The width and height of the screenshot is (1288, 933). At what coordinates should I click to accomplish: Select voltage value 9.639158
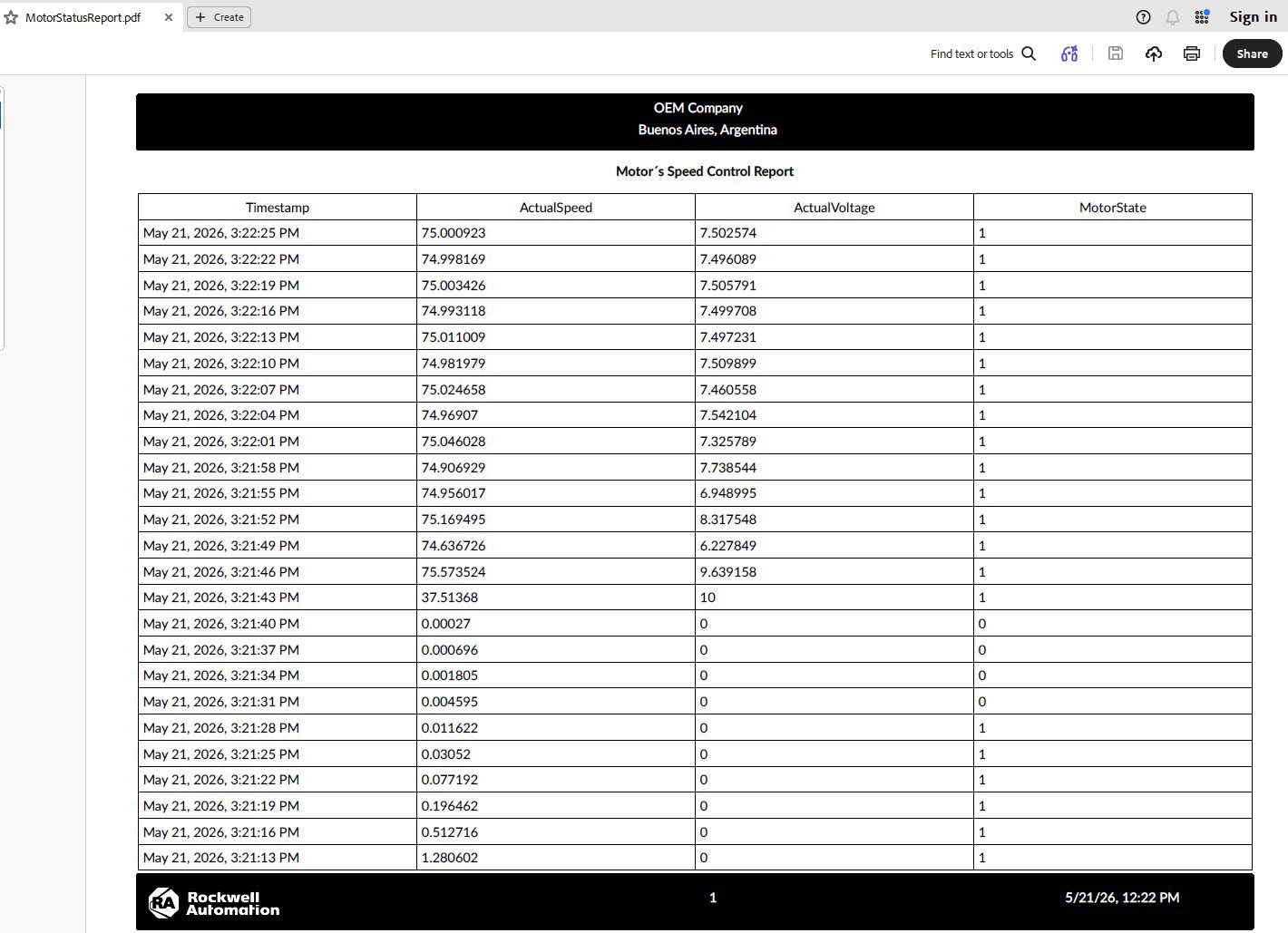[x=728, y=572]
